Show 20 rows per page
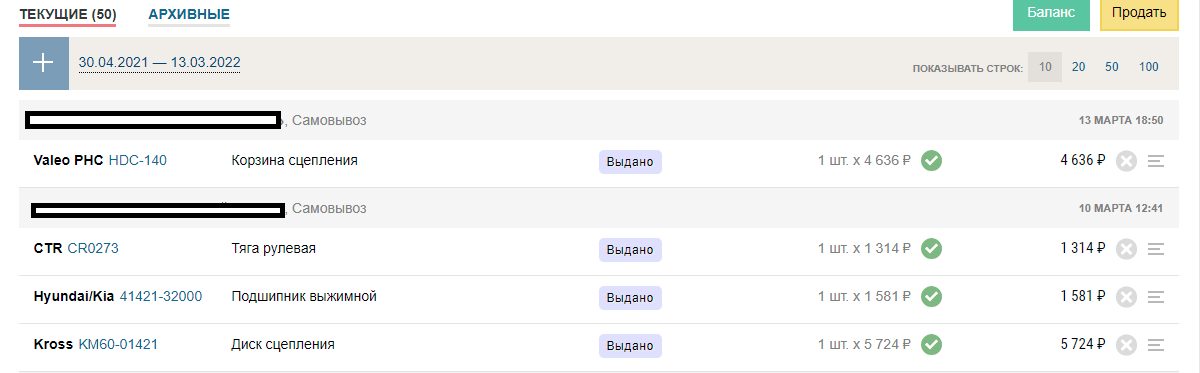The width and height of the screenshot is (1200, 373). [x=1079, y=67]
